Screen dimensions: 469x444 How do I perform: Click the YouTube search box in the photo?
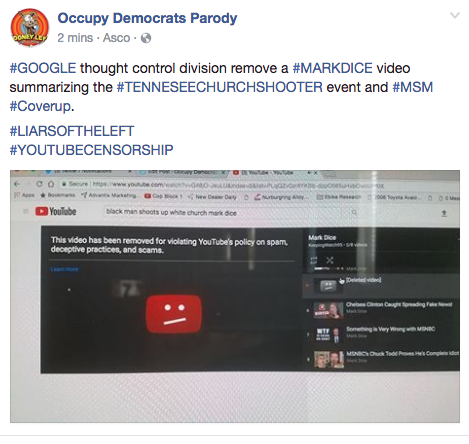coord(231,212)
